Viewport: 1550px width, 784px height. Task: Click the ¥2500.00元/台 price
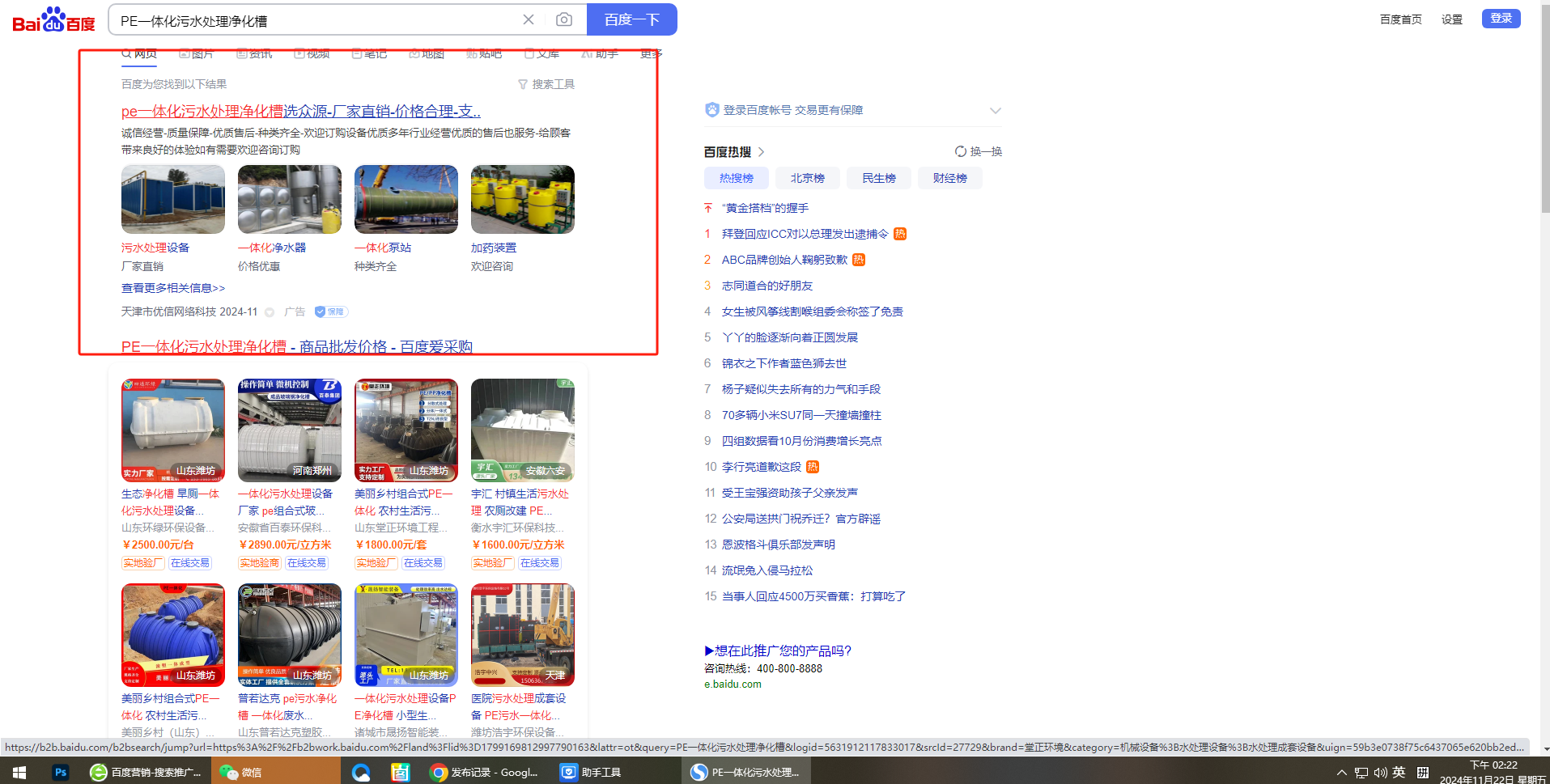[x=158, y=545]
